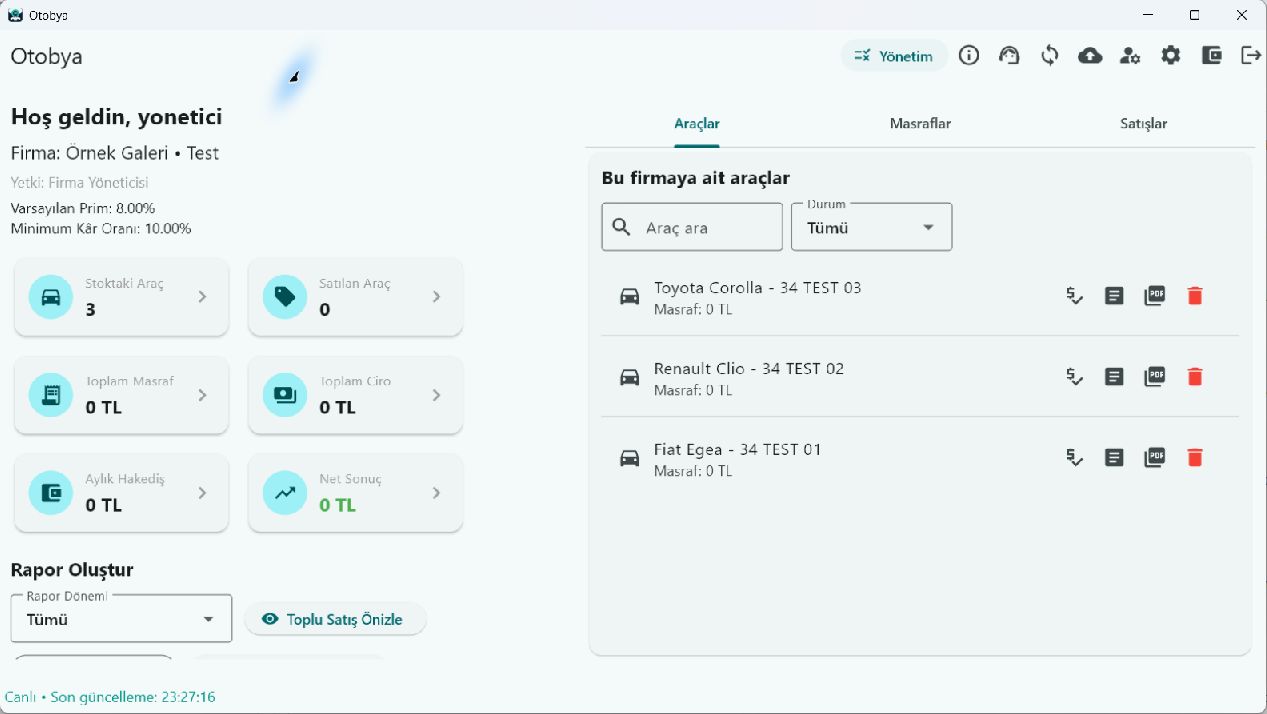Open the Toplam Ciro card
Image resolution: width=1267 pixels, height=714 pixels.
point(355,395)
